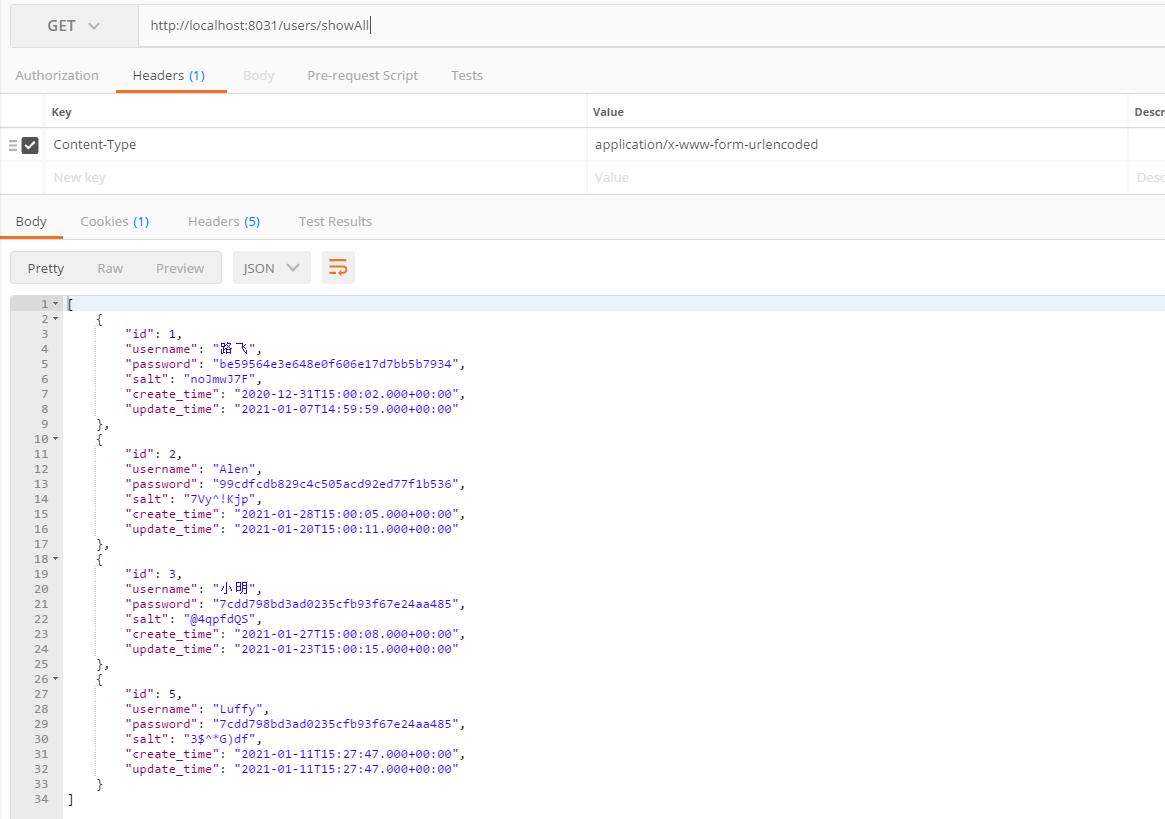
Task: Click update_time value 2021-01-07T14:59:59
Action: [346, 409]
